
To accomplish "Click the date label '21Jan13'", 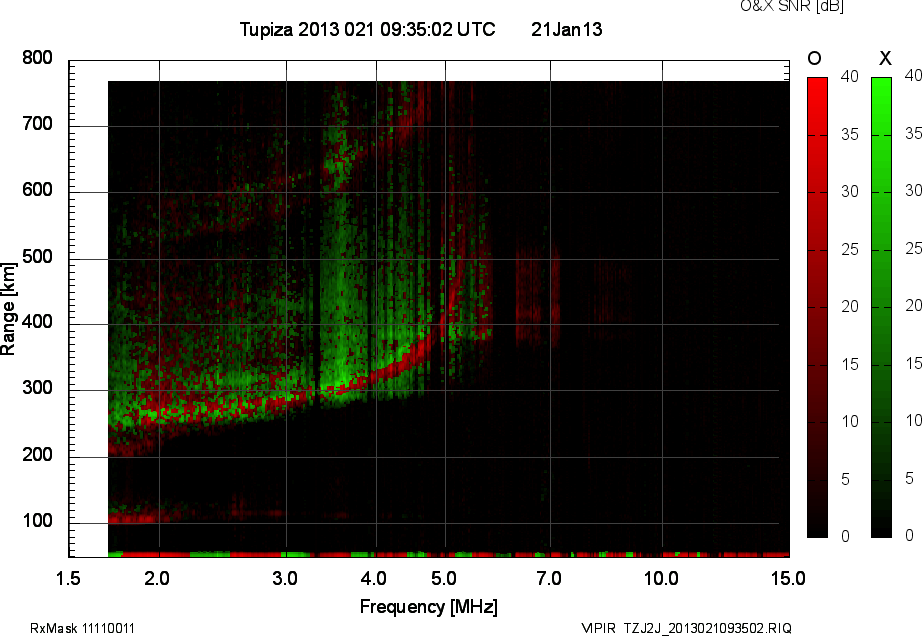I will pyautogui.click(x=566, y=29).
